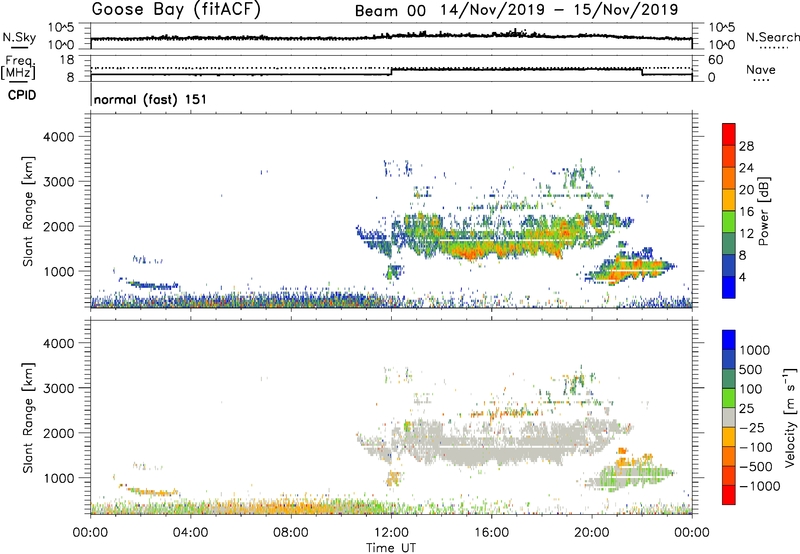Click the '12:00' time axis label
800x554 pixels.
[391, 533]
